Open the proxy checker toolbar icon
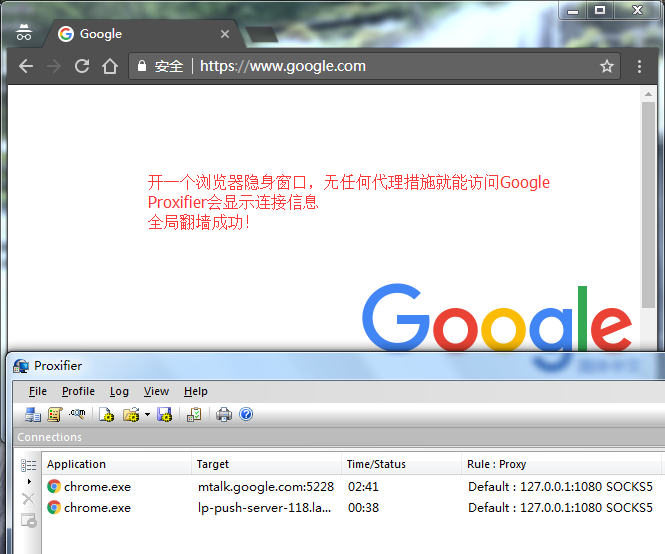665x554 pixels. (x=194, y=414)
